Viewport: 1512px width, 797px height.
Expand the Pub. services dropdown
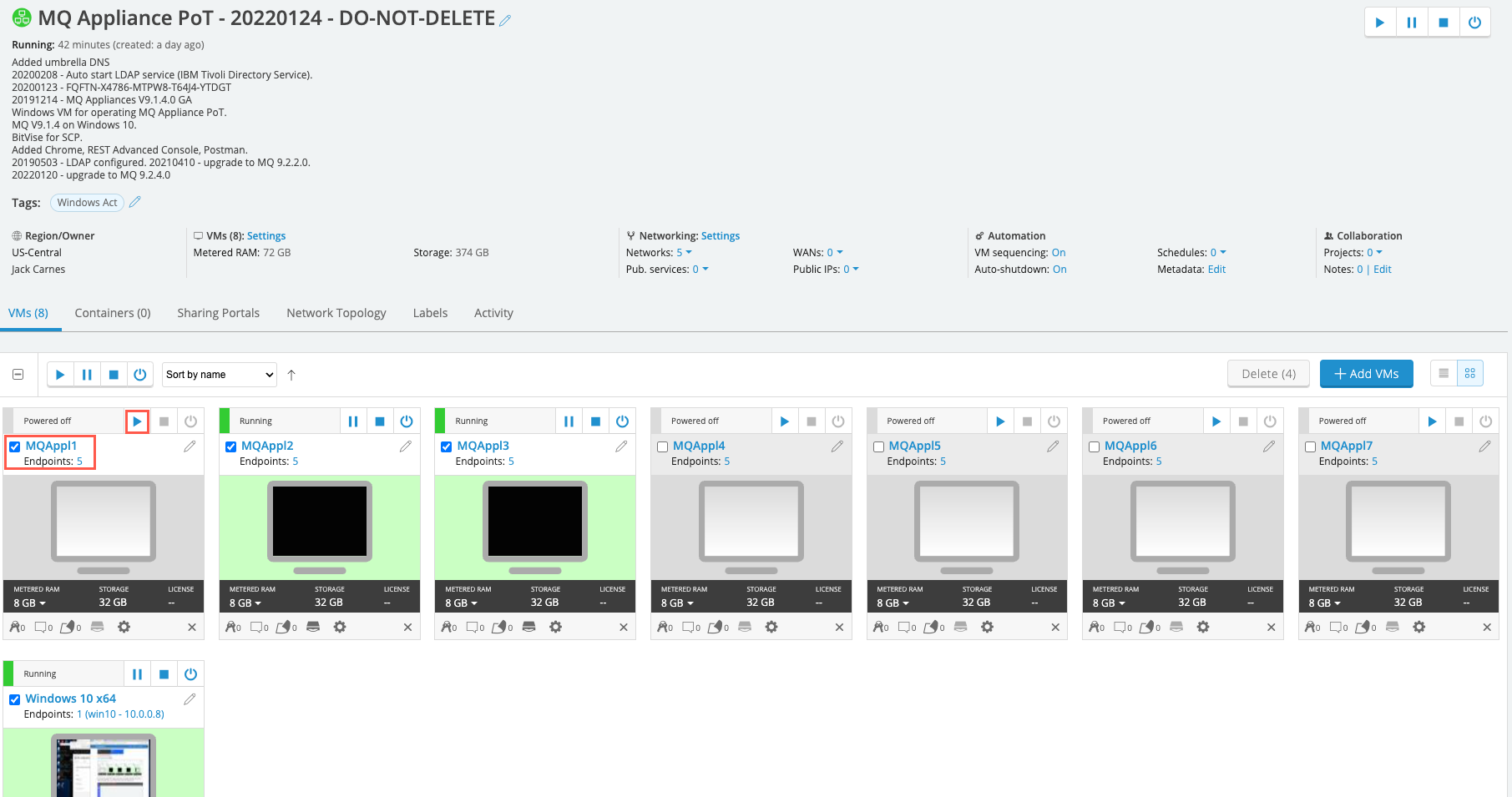pyautogui.click(x=700, y=270)
